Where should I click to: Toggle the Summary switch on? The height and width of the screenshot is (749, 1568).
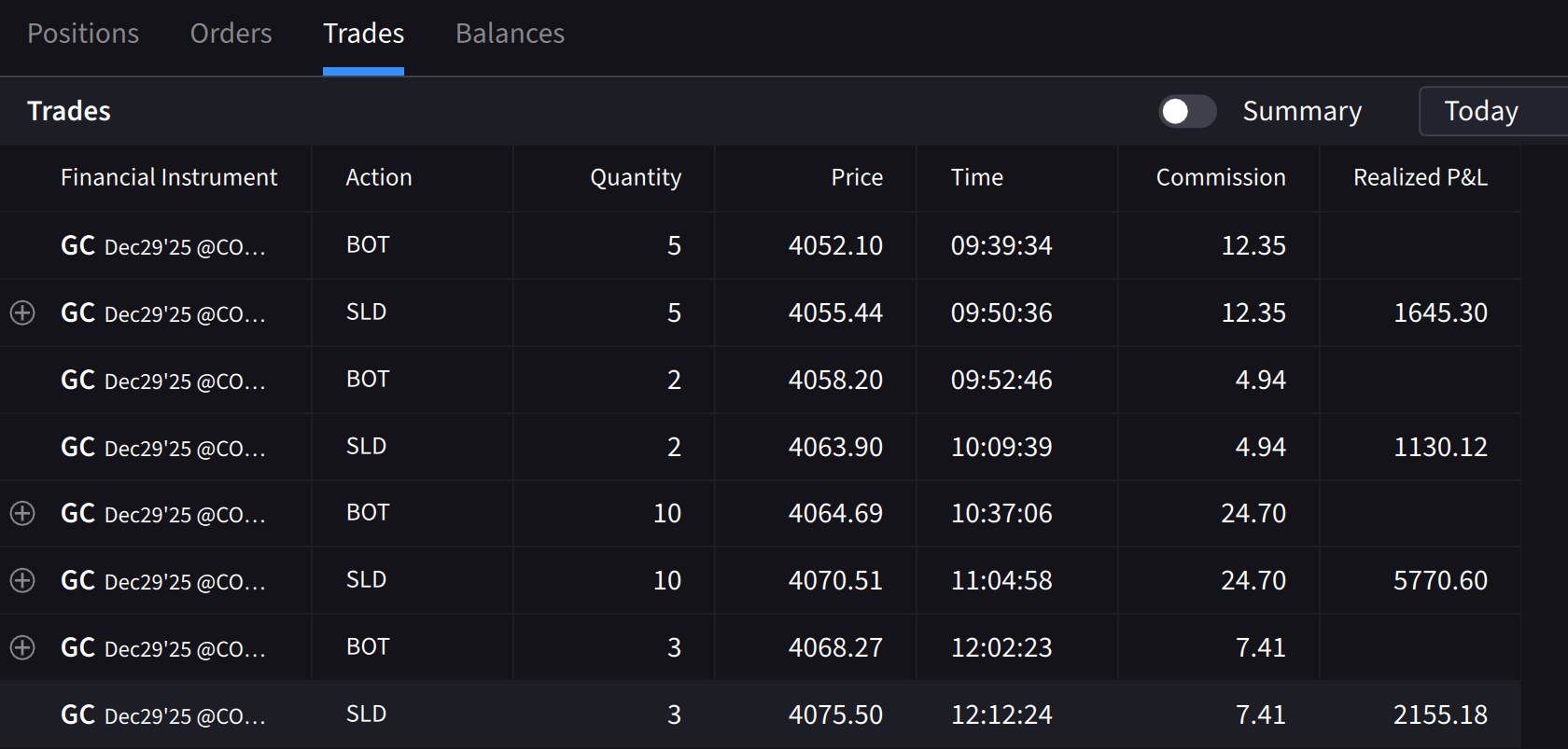tap(1186, 111)
